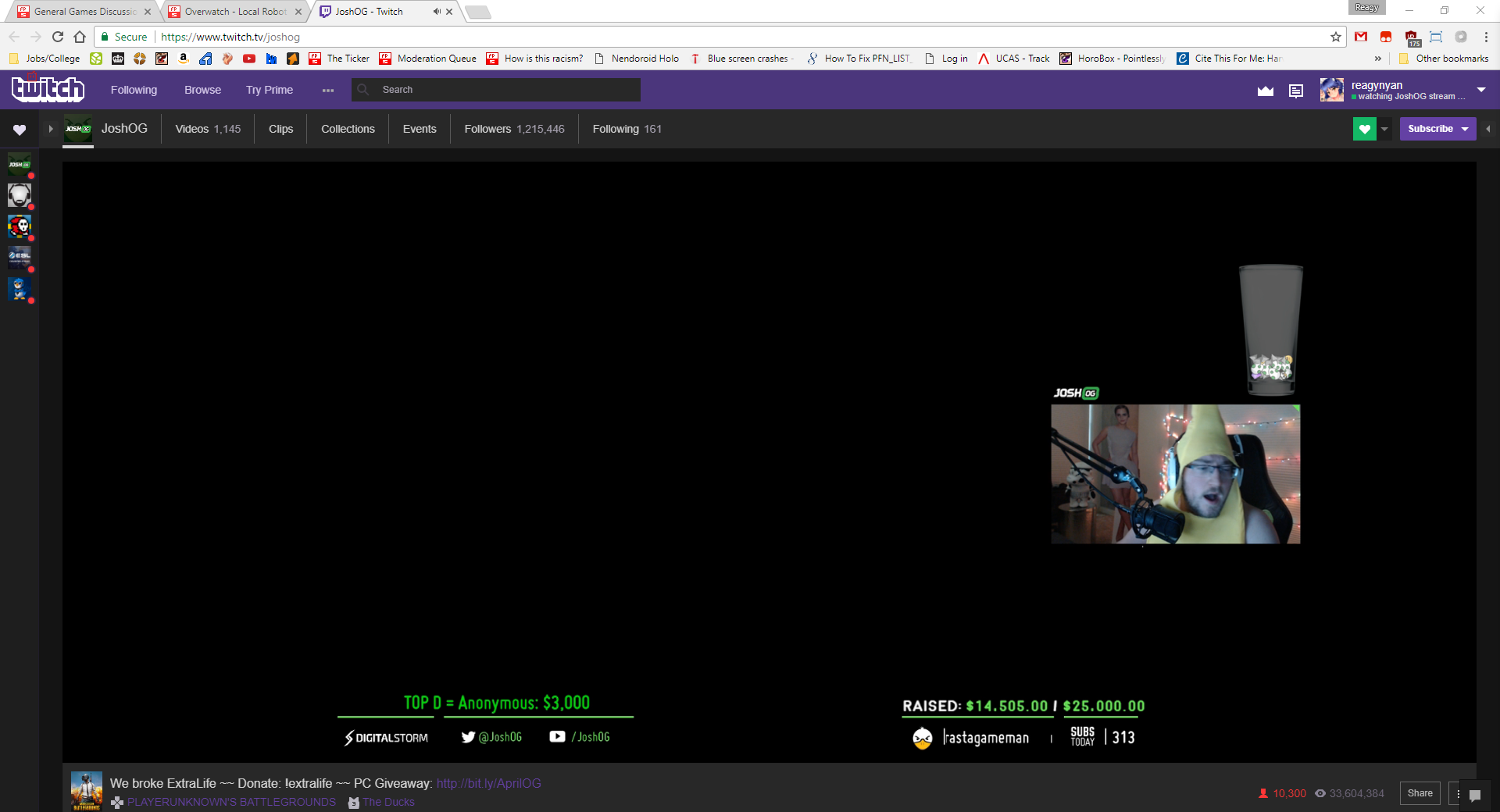1500x812 pixels.
Task: Open The Ticker bookmark
Action: pyautogui.click(x=339, y=59)
